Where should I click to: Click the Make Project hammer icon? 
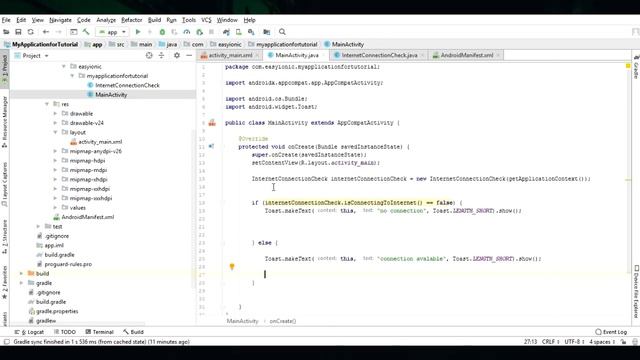click(x=86, y=32)
